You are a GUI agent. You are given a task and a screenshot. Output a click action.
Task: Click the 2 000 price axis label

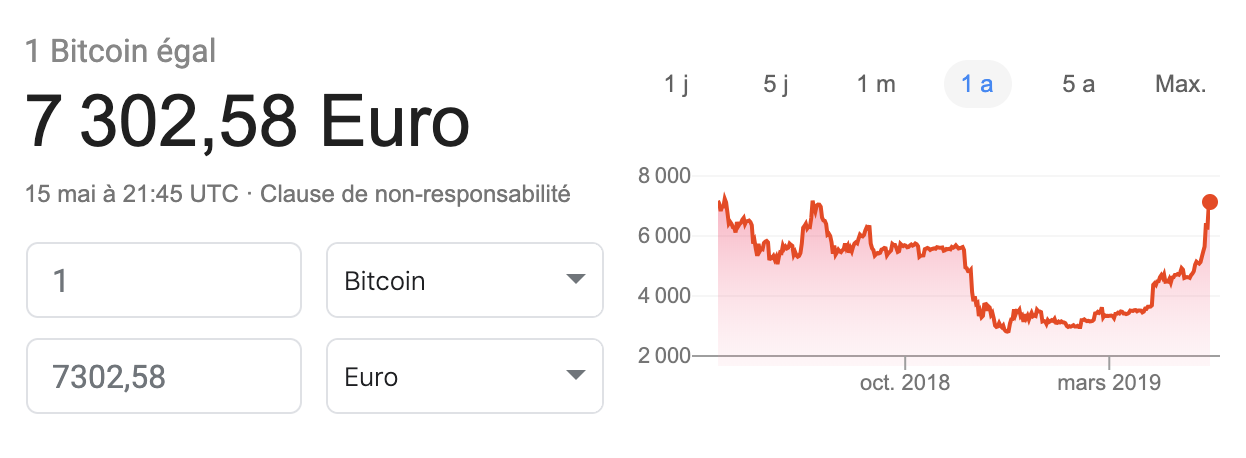(x=663, y=356)
